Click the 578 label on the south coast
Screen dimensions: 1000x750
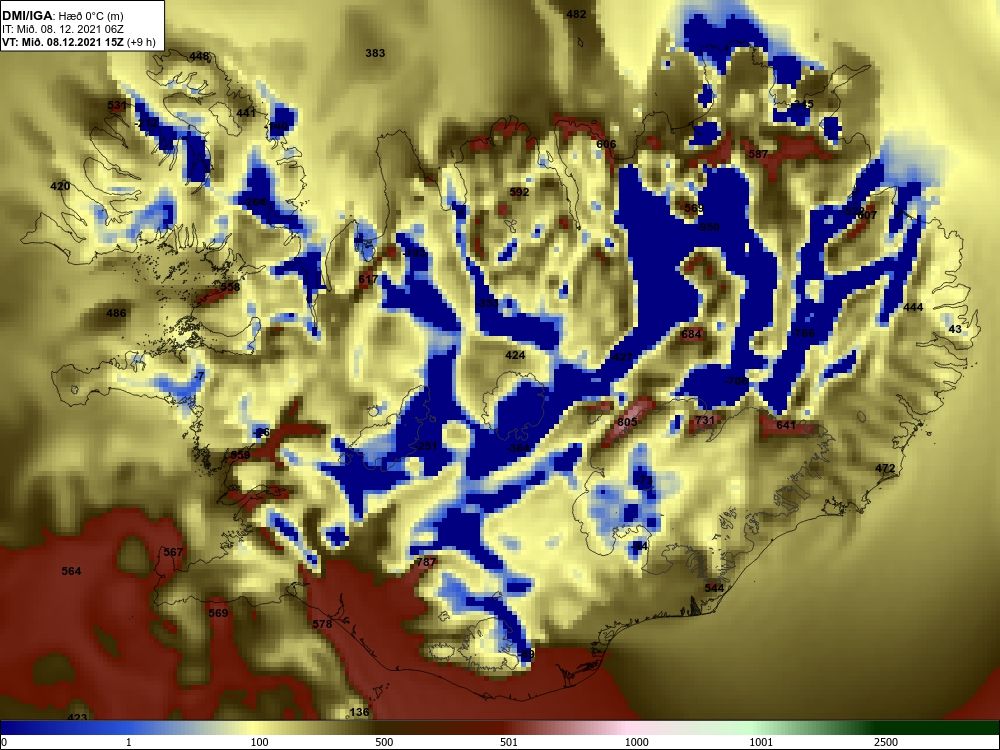pos(322,624)
